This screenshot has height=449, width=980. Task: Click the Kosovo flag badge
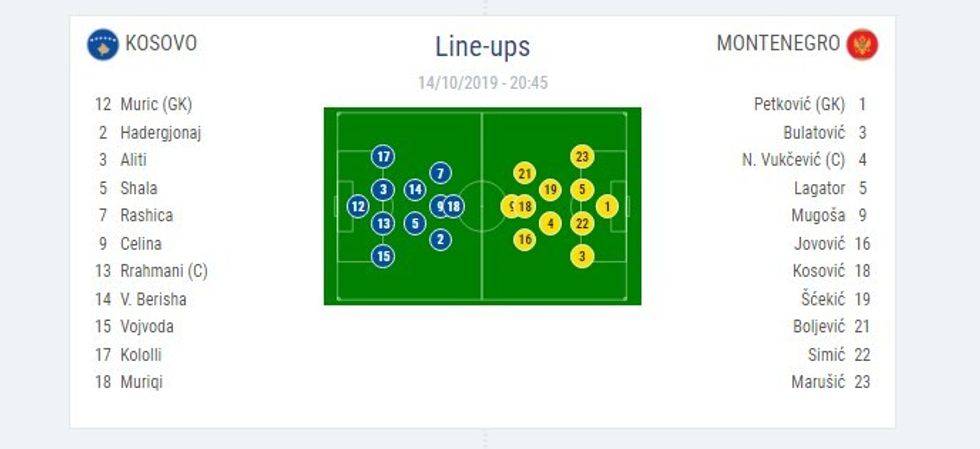point(102,44)
